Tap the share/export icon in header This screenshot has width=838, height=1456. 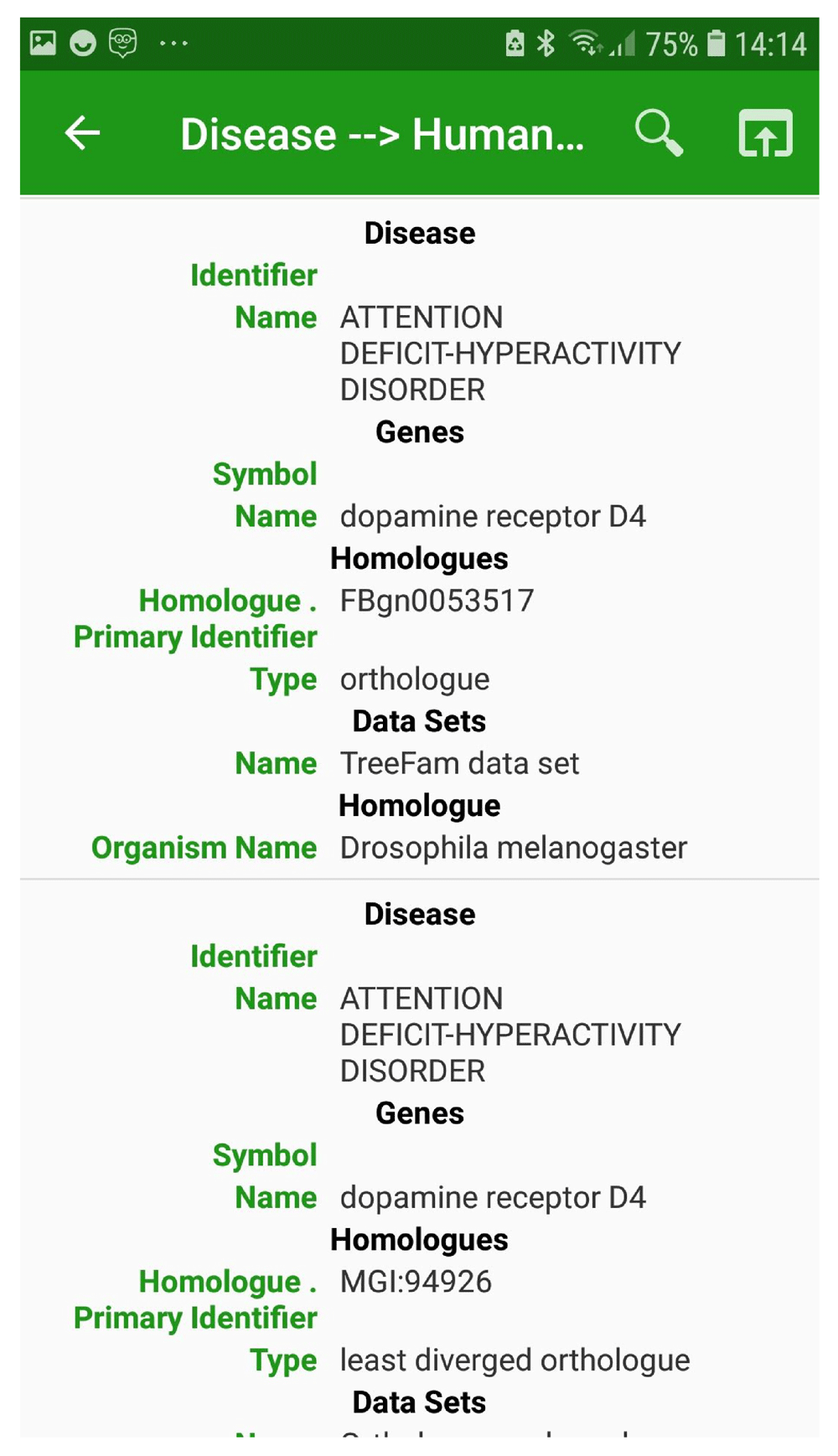pyautogui.click(x=765, y=132)
